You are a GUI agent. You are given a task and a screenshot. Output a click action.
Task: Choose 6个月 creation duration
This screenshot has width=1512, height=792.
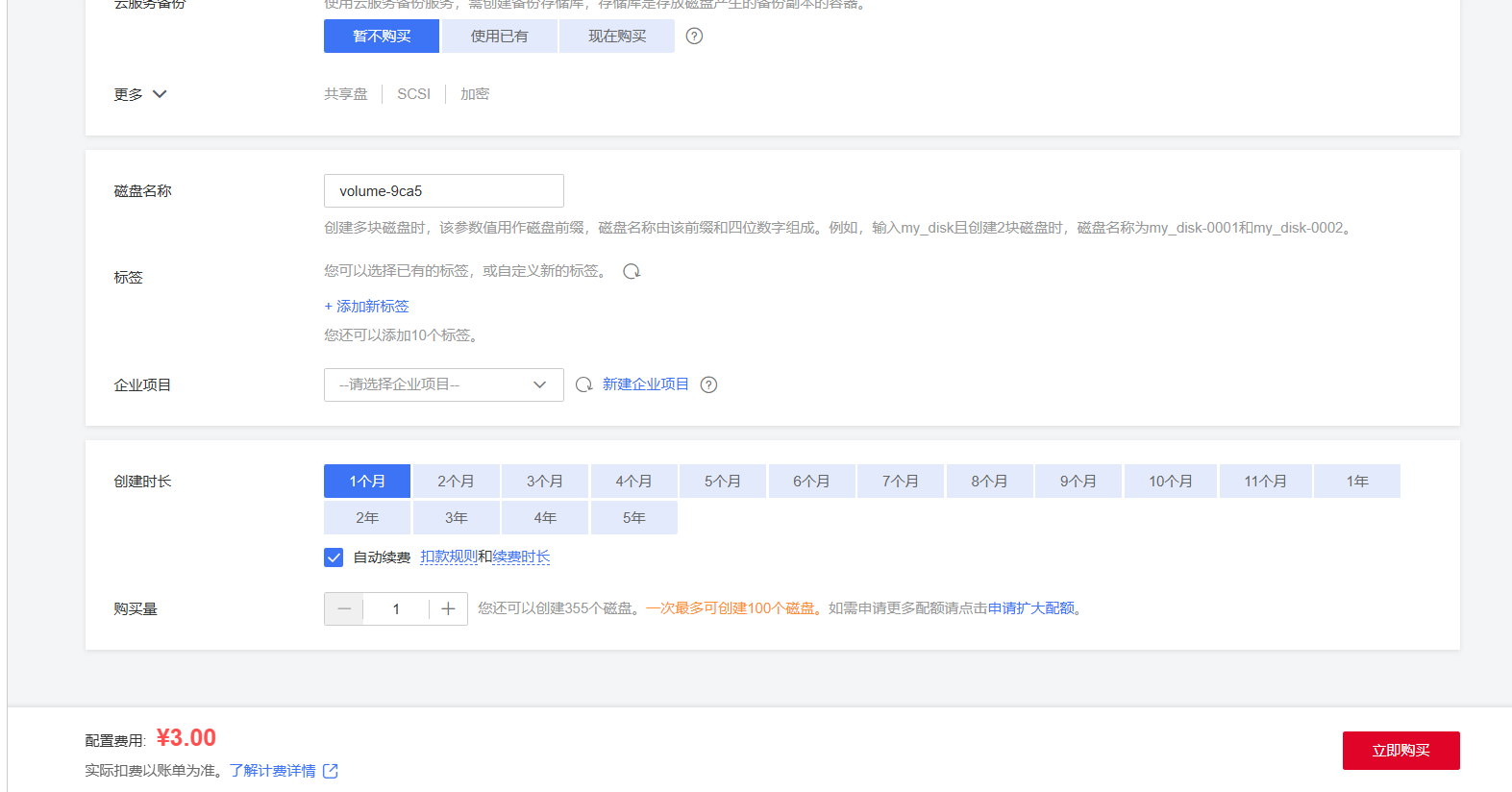[811, 482]
